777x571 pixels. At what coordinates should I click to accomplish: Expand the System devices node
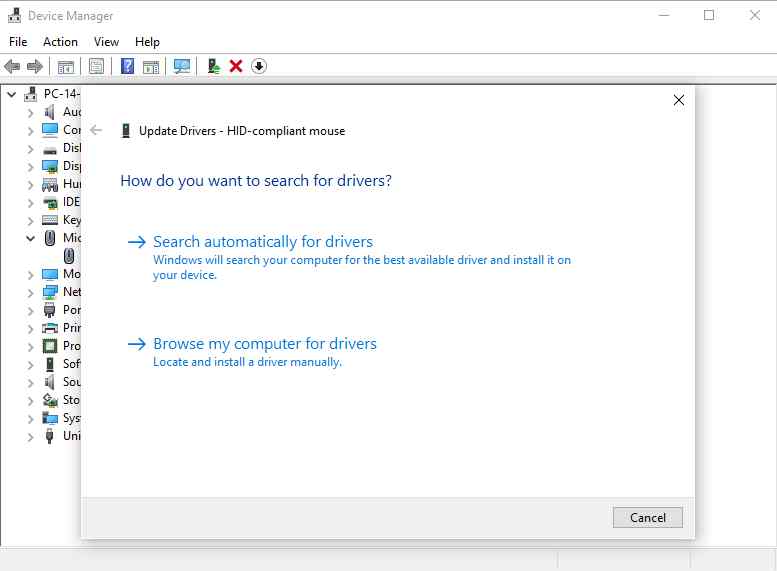pyautogui.click(x=30, y=419)
